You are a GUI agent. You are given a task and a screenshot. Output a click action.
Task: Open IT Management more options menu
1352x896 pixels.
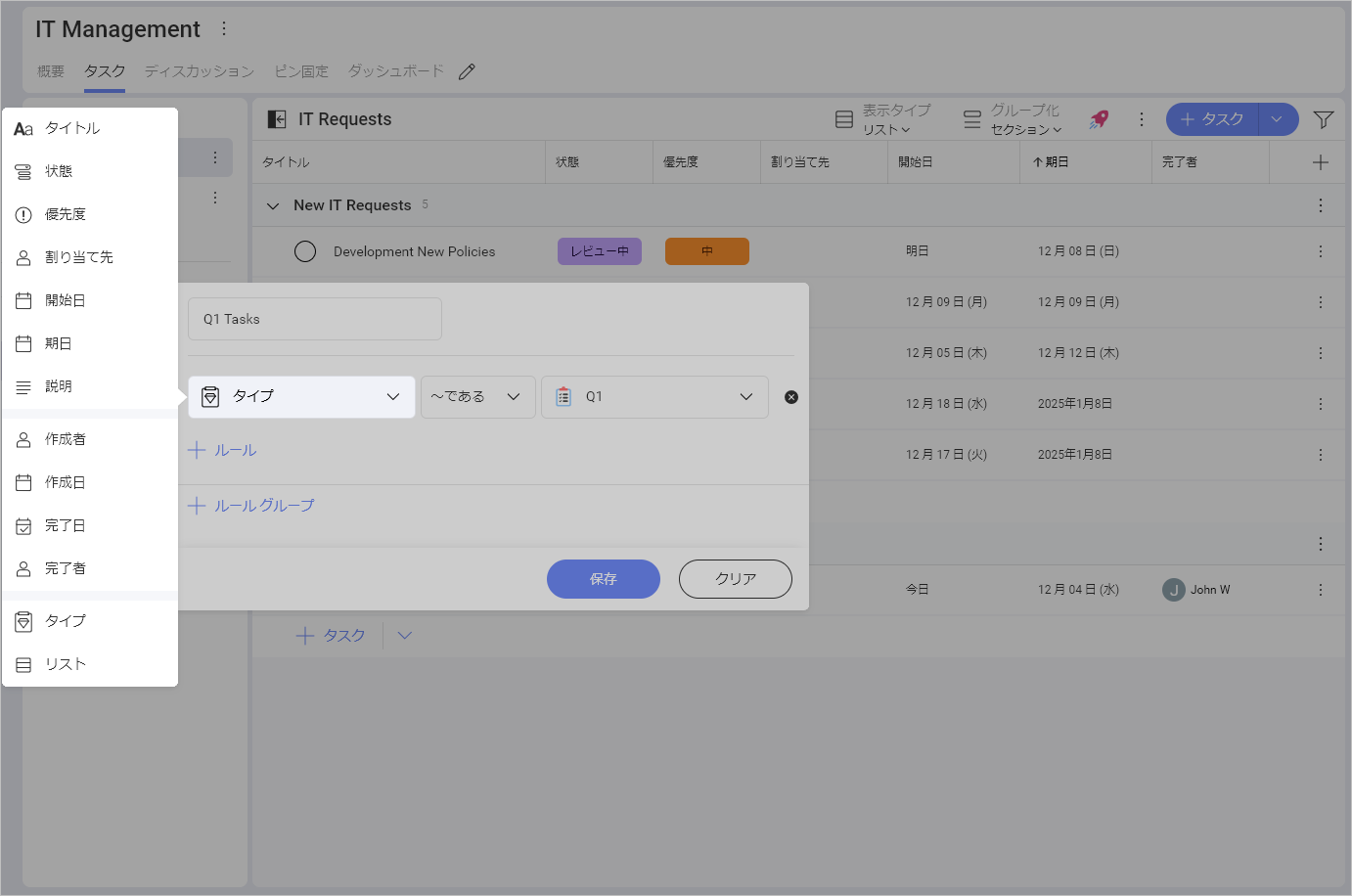(x=224, y=28)
